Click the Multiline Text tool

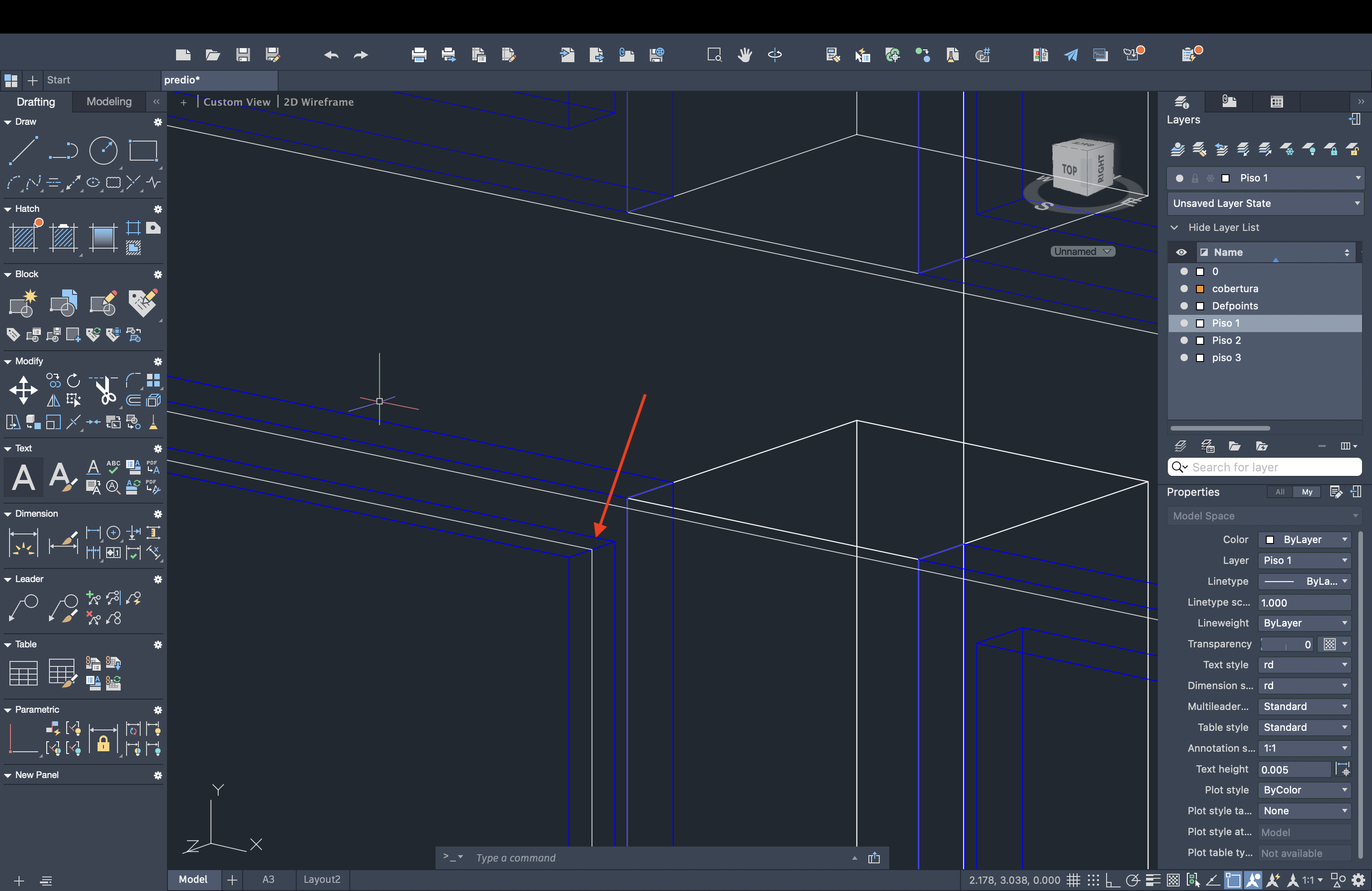(x=24, y=477)
